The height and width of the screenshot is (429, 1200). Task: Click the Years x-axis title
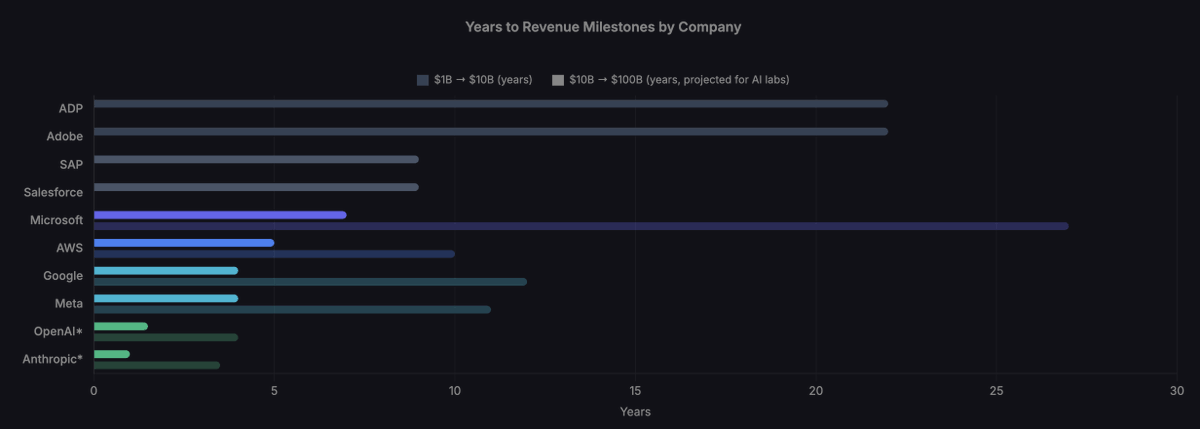point(635,411)
